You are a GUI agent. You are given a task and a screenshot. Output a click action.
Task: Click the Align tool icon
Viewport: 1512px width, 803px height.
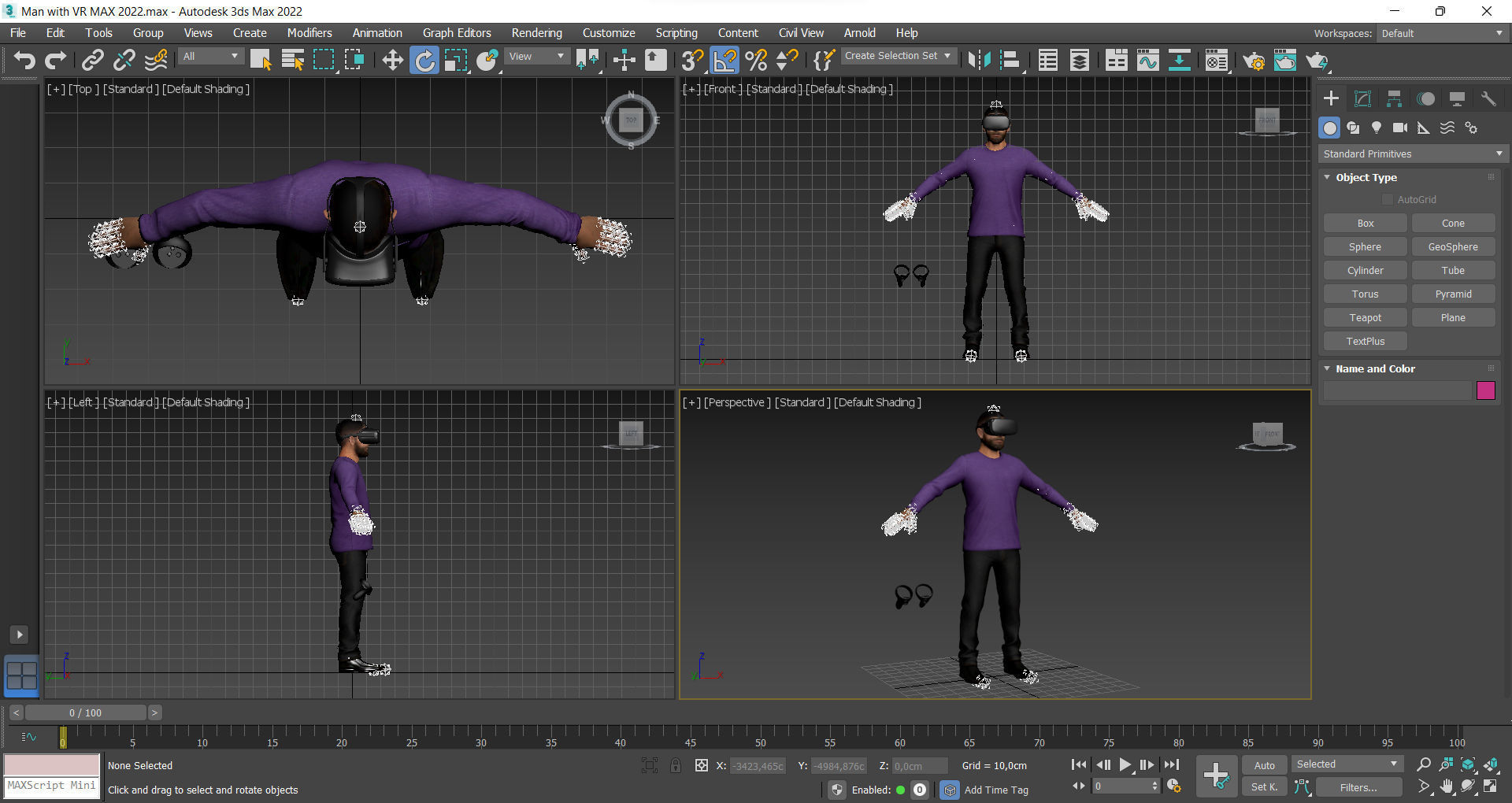(x=1010, y=61)
